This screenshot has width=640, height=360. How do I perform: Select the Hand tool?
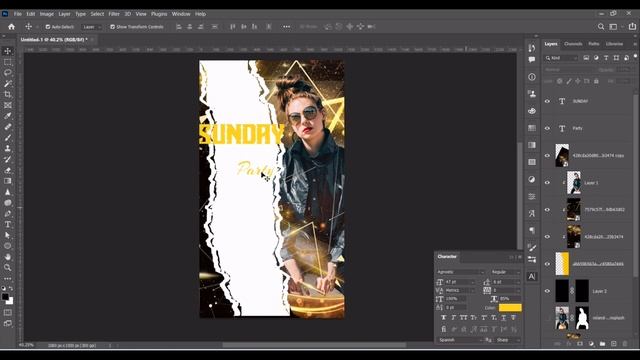[x=8, y=257]
